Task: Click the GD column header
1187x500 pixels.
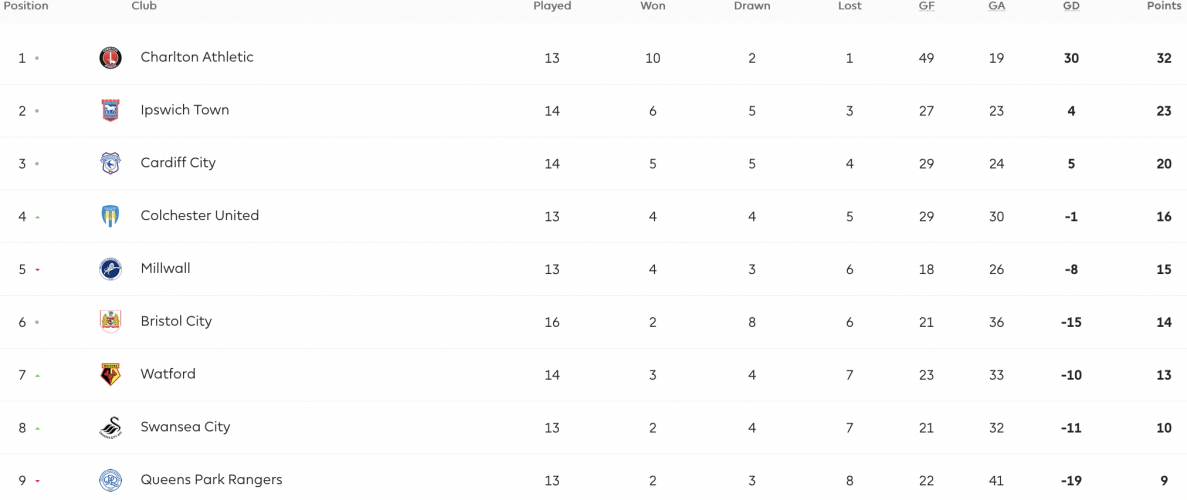Action: tap(1070, 6)
